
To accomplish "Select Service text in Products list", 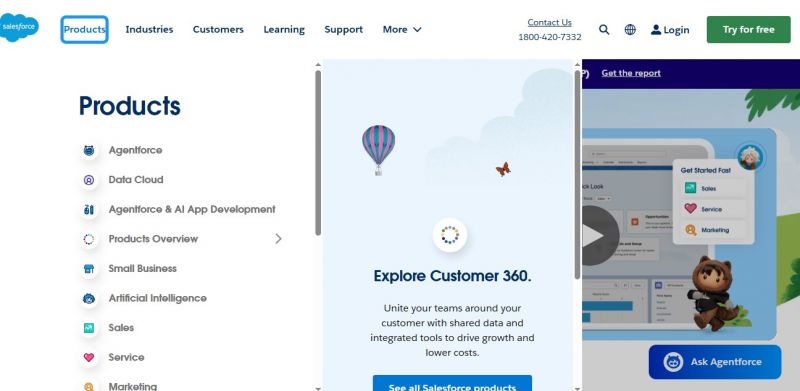I will click(126, 357).
